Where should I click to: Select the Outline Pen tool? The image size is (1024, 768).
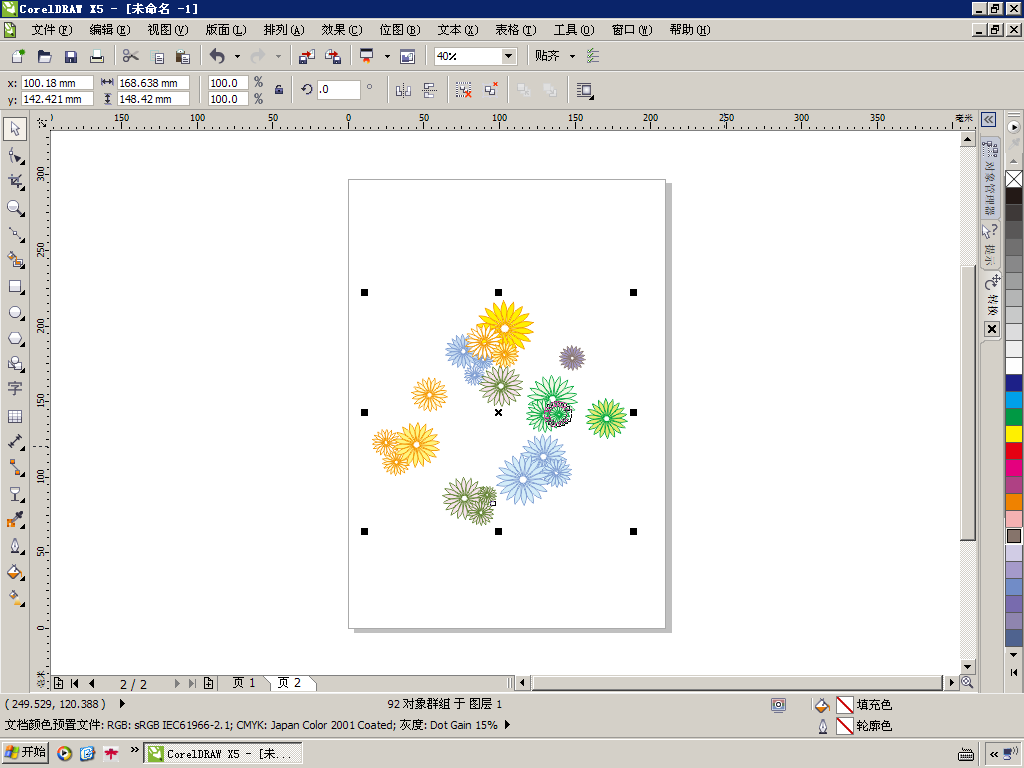point(15,546)
